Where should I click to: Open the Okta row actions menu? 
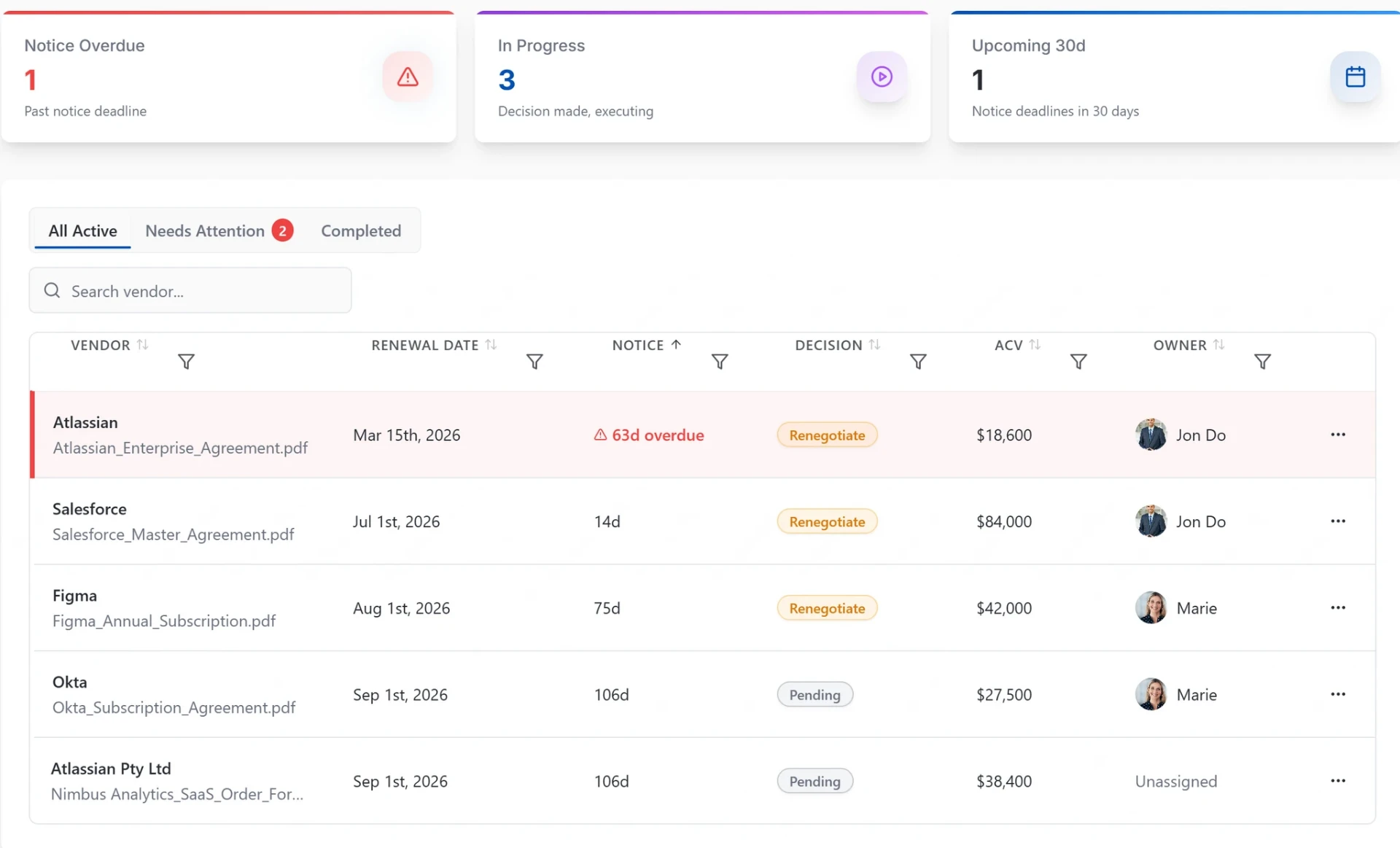pyautogui.click(x=1337, y=694)
